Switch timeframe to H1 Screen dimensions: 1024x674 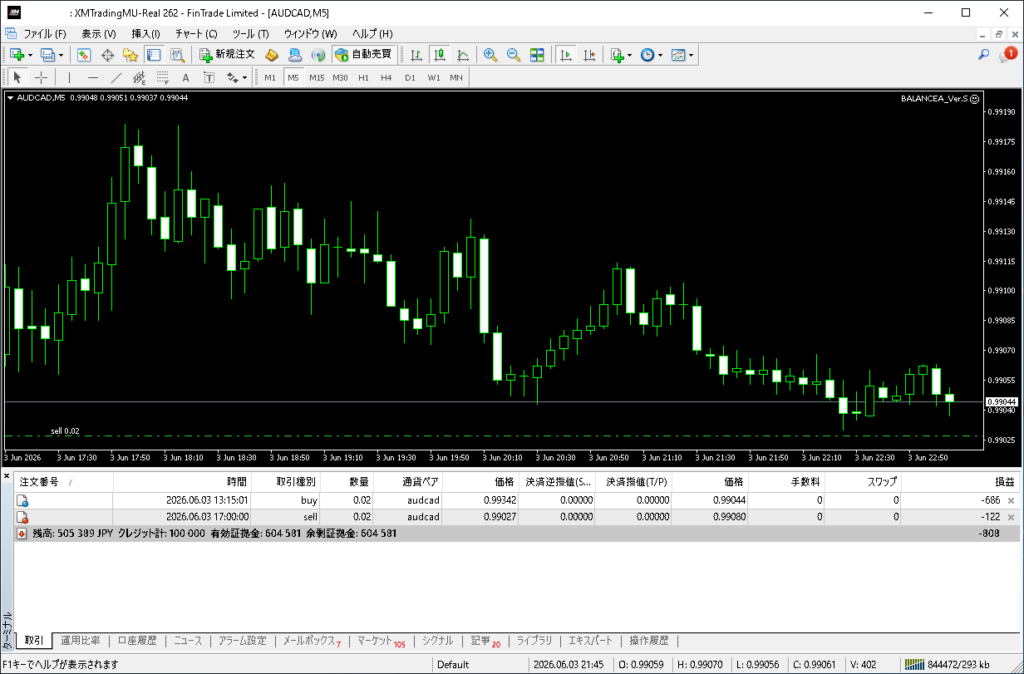[364, 78]
